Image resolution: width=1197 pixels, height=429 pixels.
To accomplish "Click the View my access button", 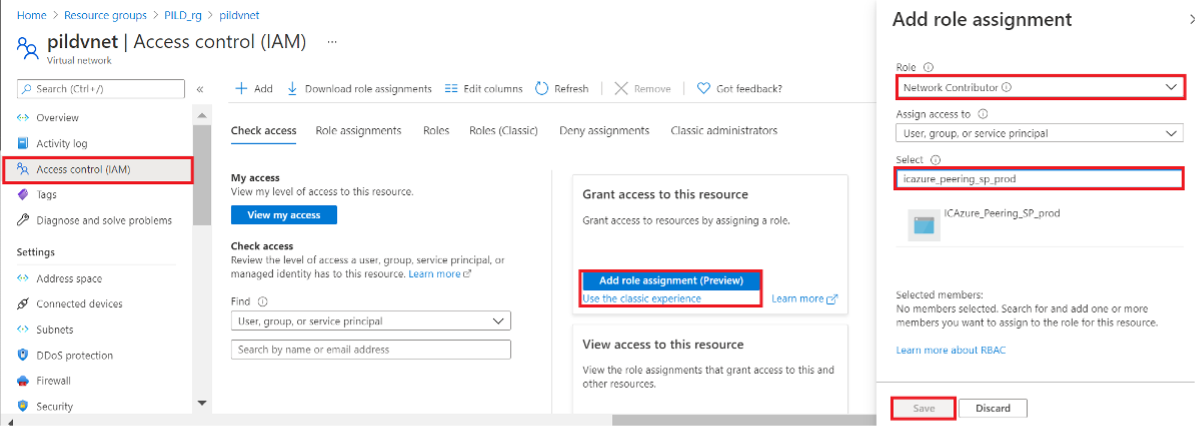I will tap(283, 215).
